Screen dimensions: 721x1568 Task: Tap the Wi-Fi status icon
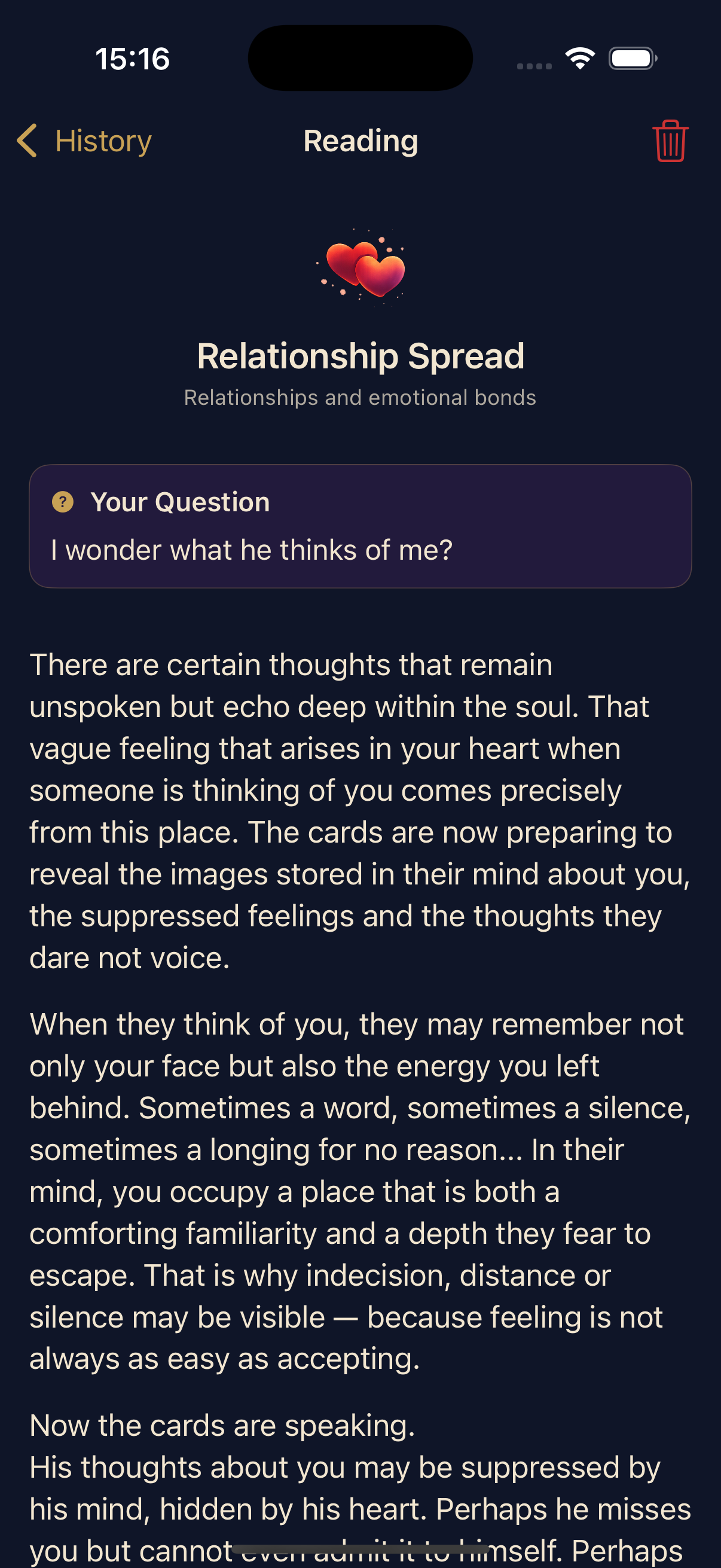[580, 59]
